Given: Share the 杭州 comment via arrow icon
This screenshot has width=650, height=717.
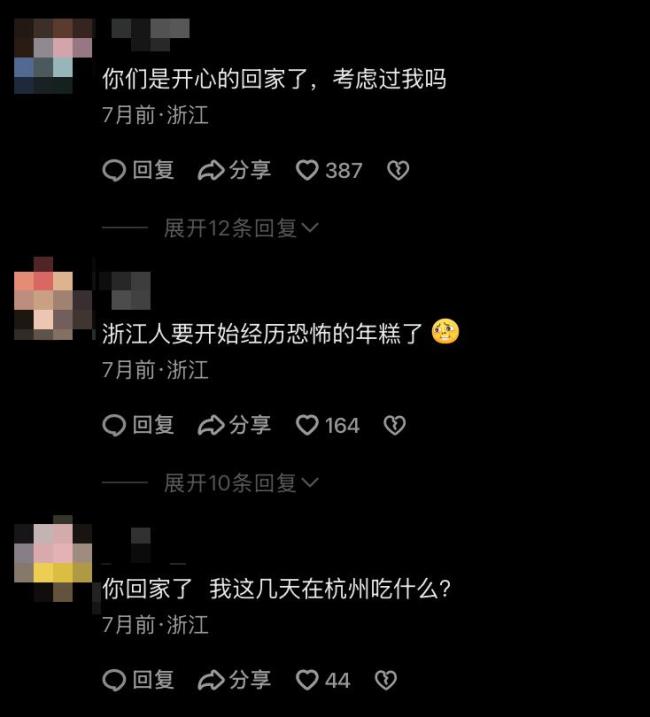Looking at the screenshot, I should tap(211, 680).
